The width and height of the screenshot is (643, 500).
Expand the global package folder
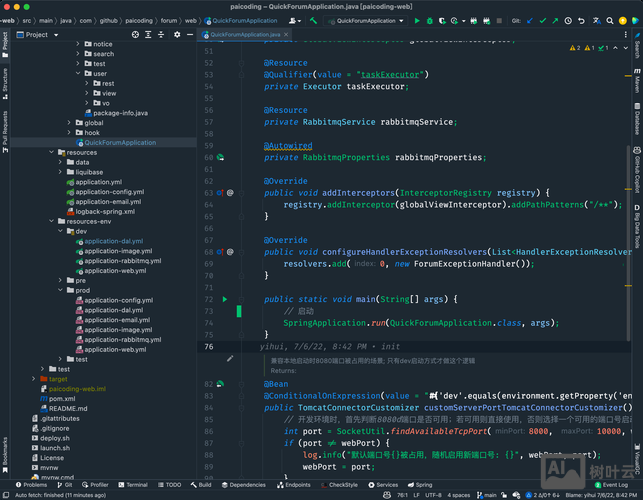click(x=69, y=123)
